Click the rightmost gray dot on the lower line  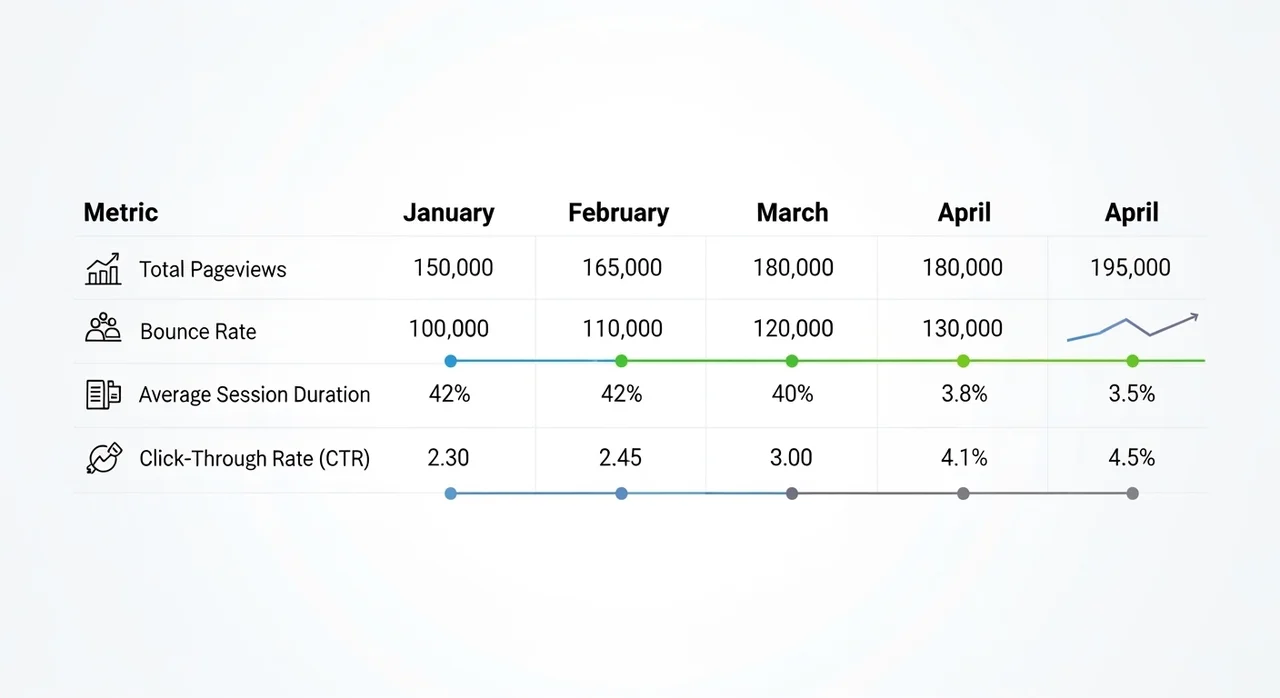click(x=1132, y=493)
